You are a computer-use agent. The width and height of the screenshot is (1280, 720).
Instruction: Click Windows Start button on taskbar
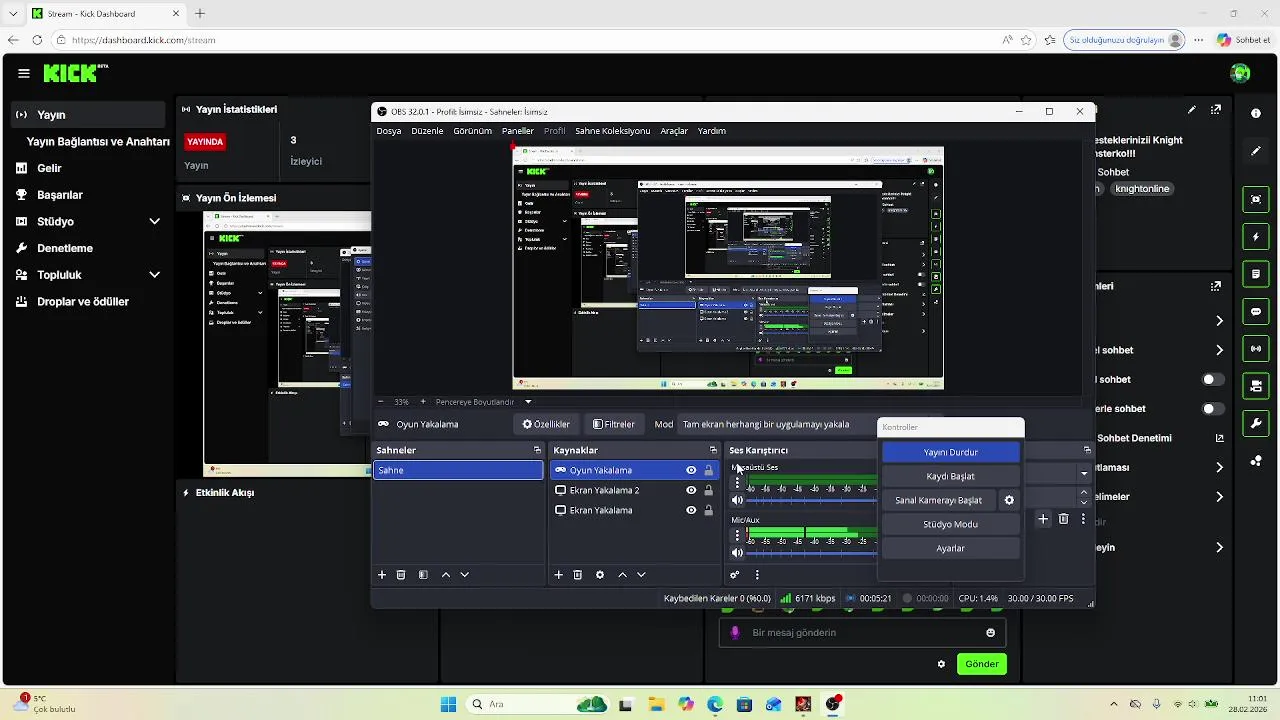click(449, 704)
